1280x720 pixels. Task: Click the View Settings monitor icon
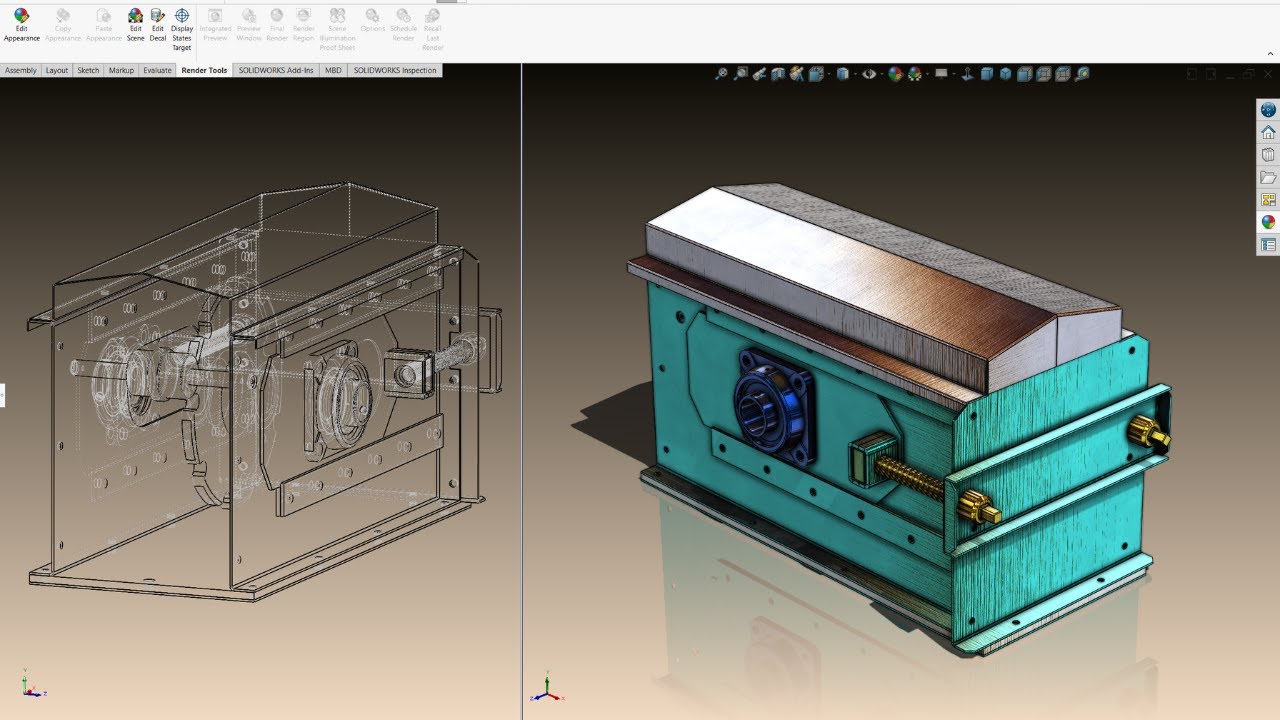941,74
